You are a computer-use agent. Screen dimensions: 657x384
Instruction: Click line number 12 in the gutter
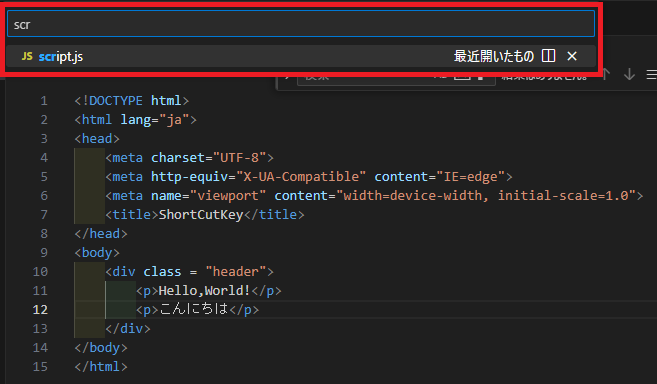40,309
